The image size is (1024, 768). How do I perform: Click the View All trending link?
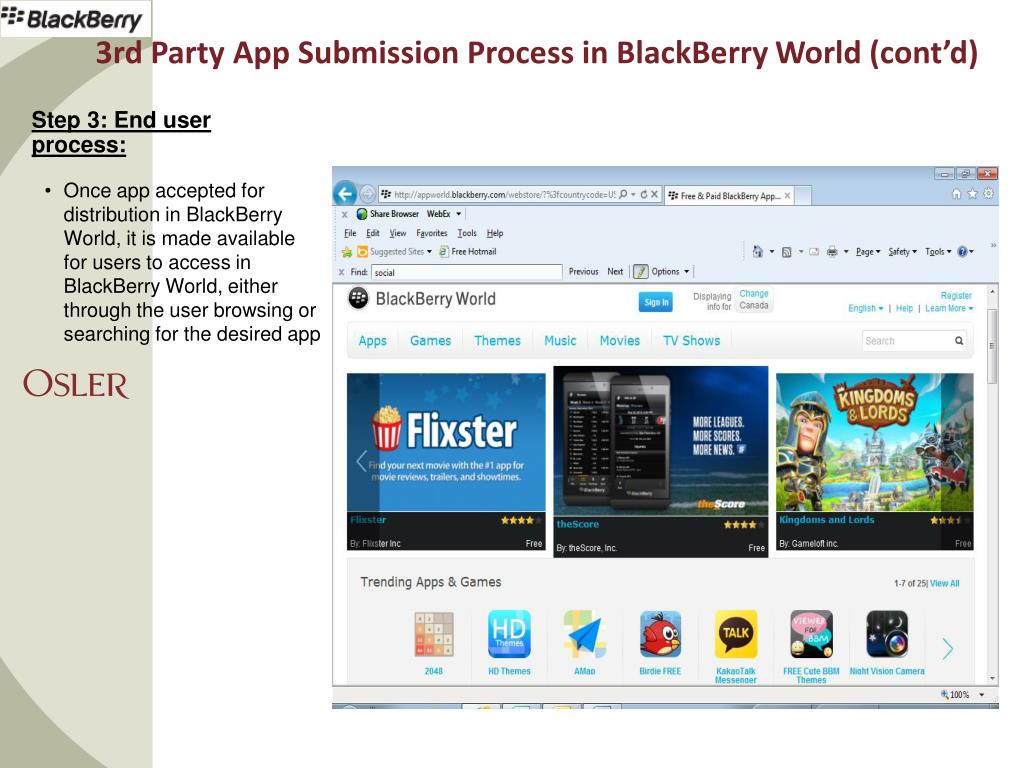coord(944,584)
